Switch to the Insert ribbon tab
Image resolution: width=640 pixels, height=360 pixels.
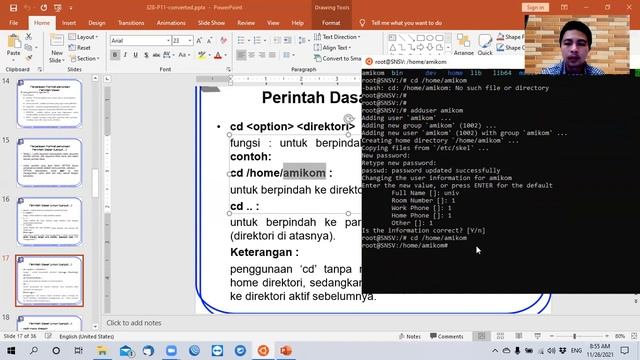click(x=69, y=23)
